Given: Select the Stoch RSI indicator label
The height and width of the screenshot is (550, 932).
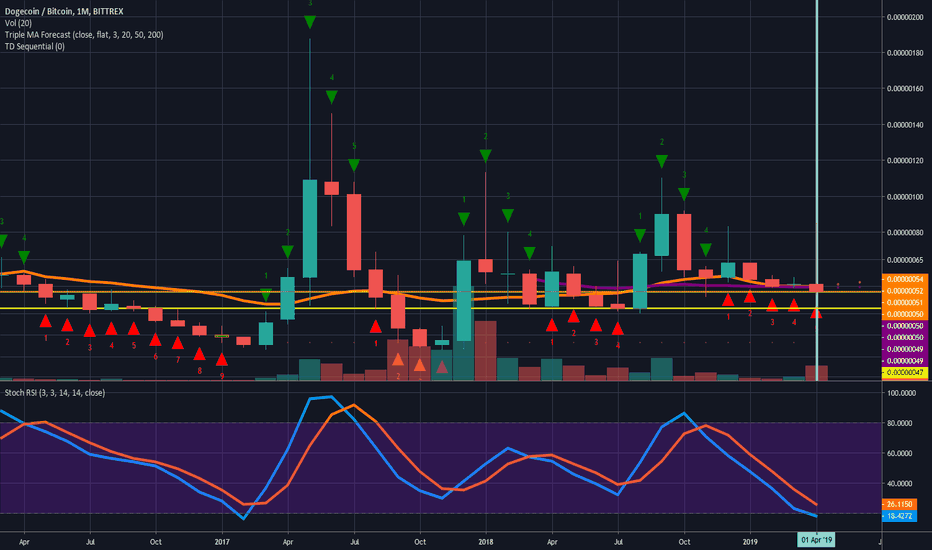Looking at the screenshot, I should point(55,392).
